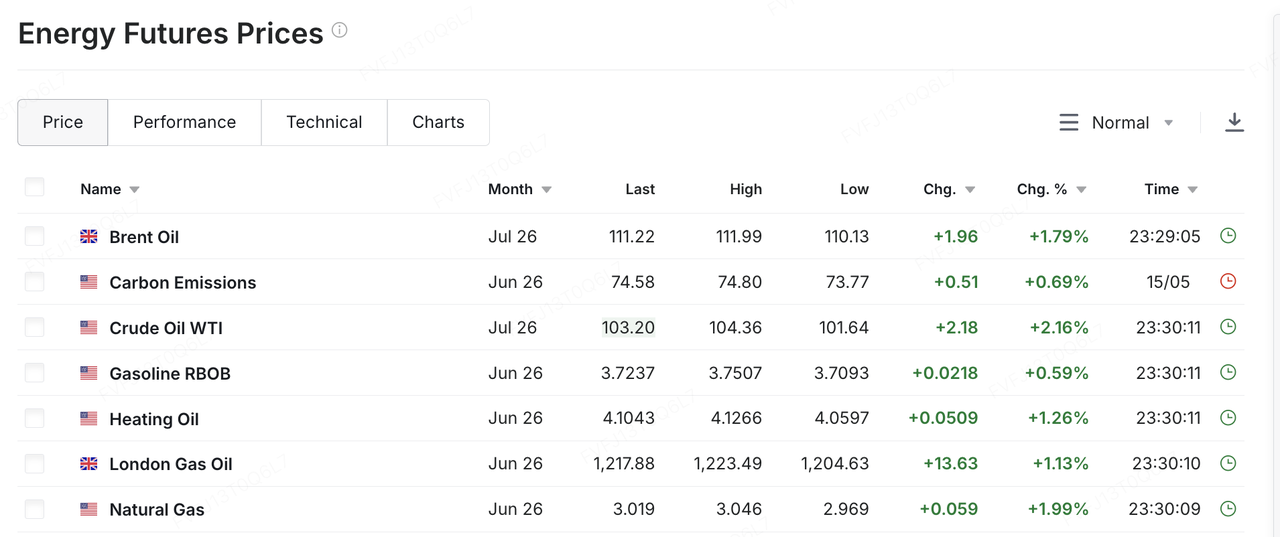This screenshot has height=537, width=1280.
Task: Click the hamburger lines icon next to Normal
Action: click(x=1069, y=122)
